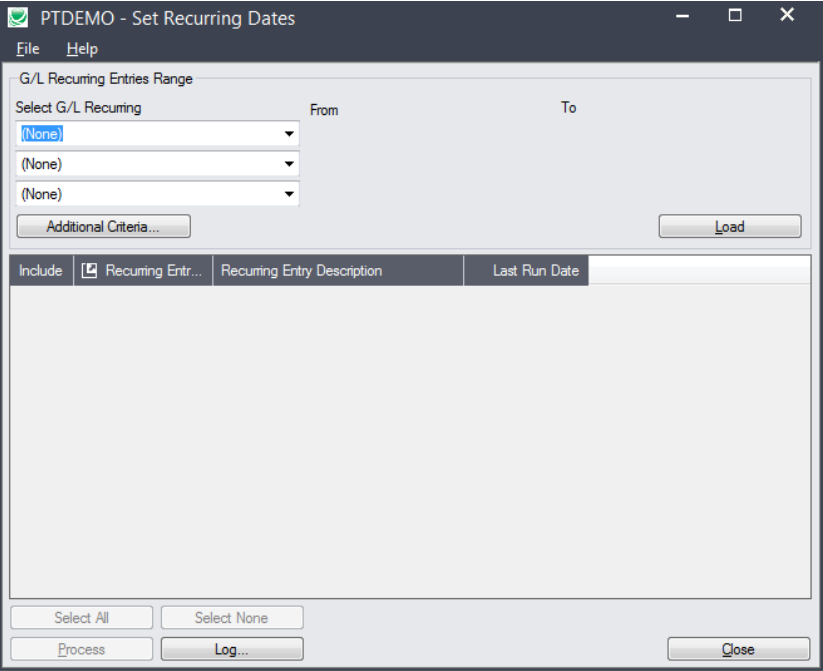Click the Recurring Entry Description column header
The image size is (823, 671).
(x=338, y=270)
